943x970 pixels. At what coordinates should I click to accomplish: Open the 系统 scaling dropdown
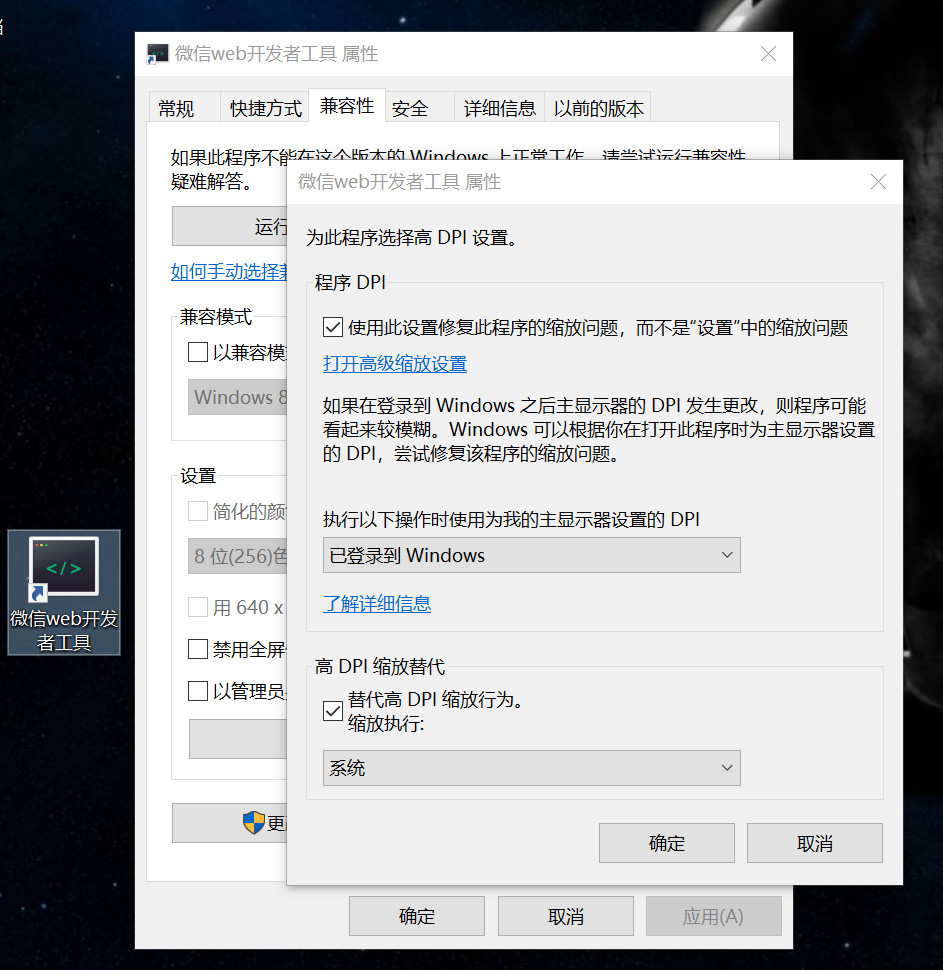click(x=532, y=768)
